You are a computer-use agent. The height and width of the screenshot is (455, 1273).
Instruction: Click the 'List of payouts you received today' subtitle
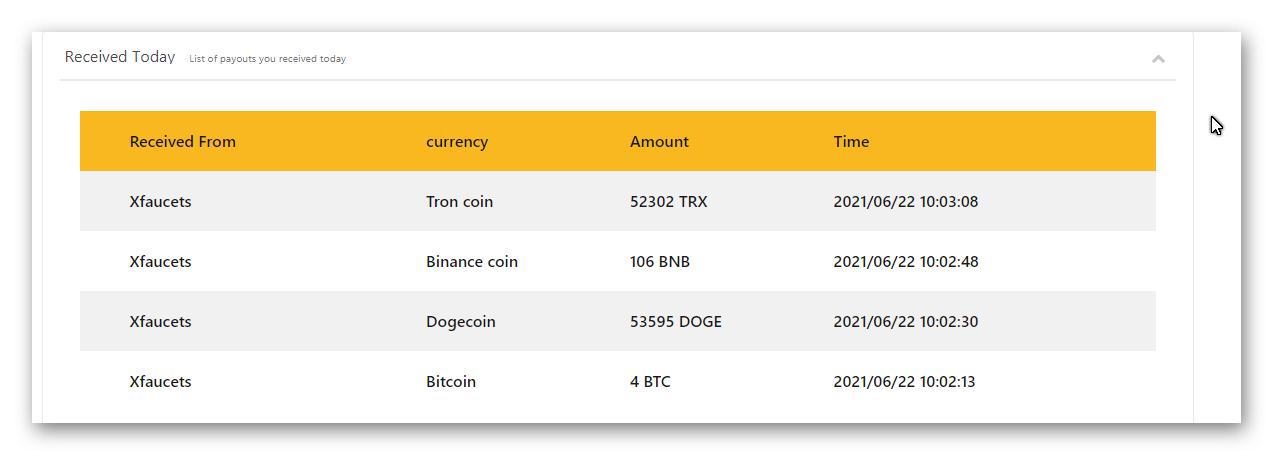267,59
